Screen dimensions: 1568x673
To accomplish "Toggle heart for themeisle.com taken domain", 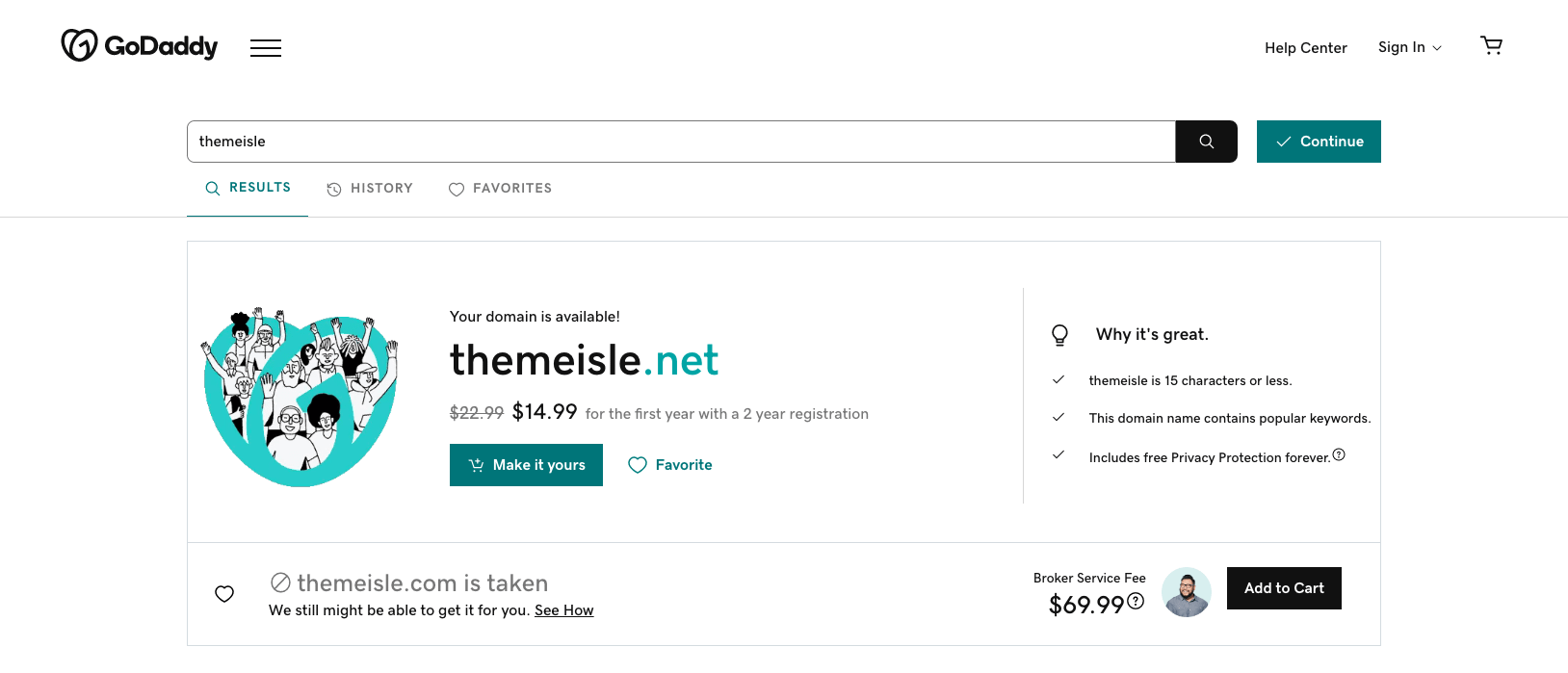I will (224, 594).
